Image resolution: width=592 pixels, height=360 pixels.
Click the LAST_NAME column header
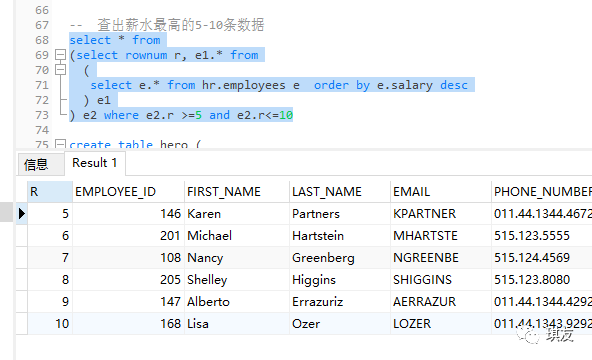click(340, 192)
